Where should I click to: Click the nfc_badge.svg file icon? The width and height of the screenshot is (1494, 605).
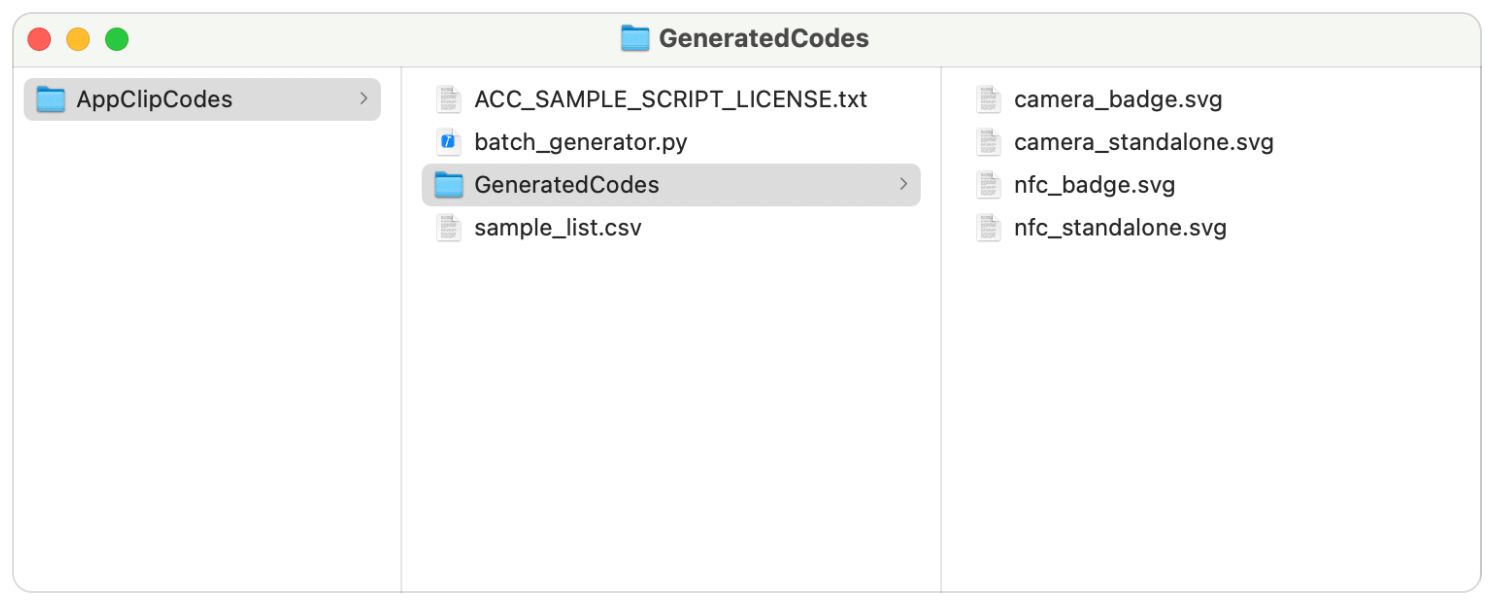[988, 185]
